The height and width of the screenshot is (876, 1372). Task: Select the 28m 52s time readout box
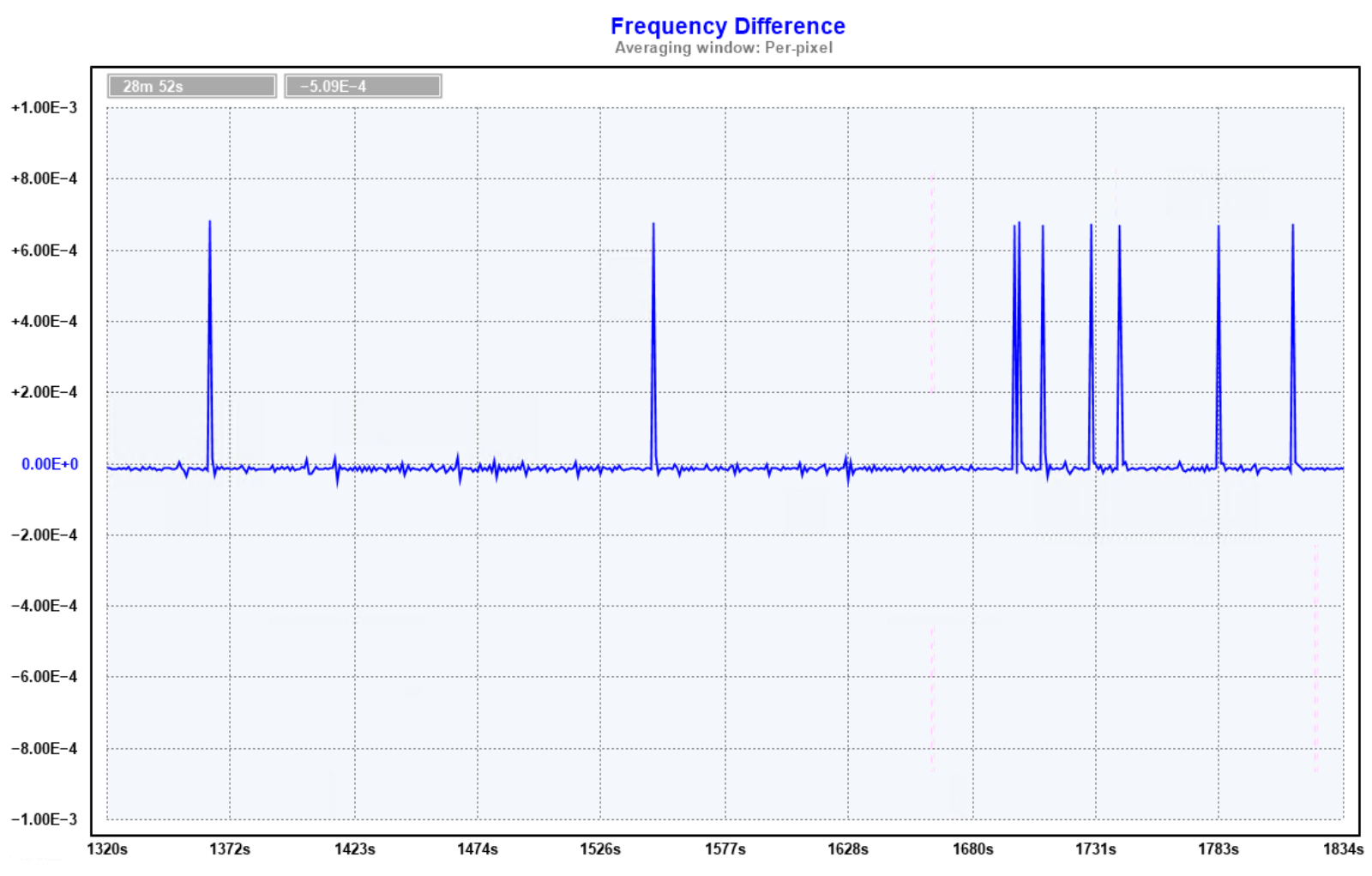191,87
